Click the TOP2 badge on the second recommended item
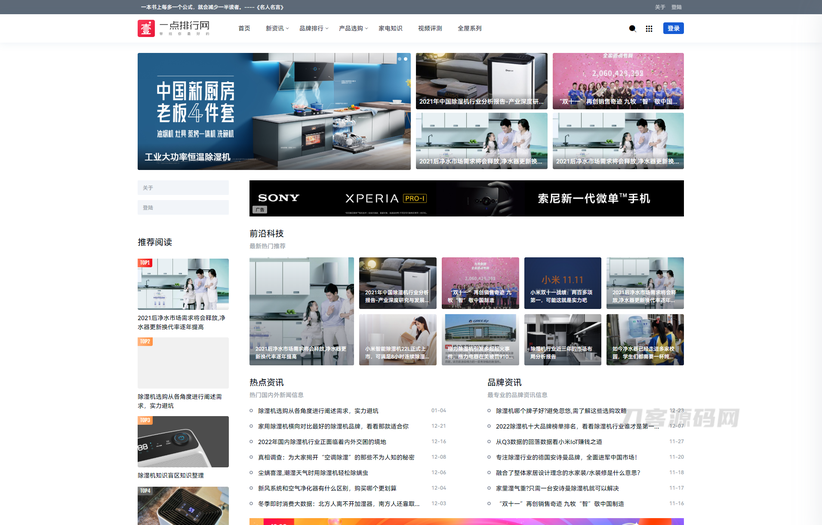The image size is (822, 525). coord(145,342)
